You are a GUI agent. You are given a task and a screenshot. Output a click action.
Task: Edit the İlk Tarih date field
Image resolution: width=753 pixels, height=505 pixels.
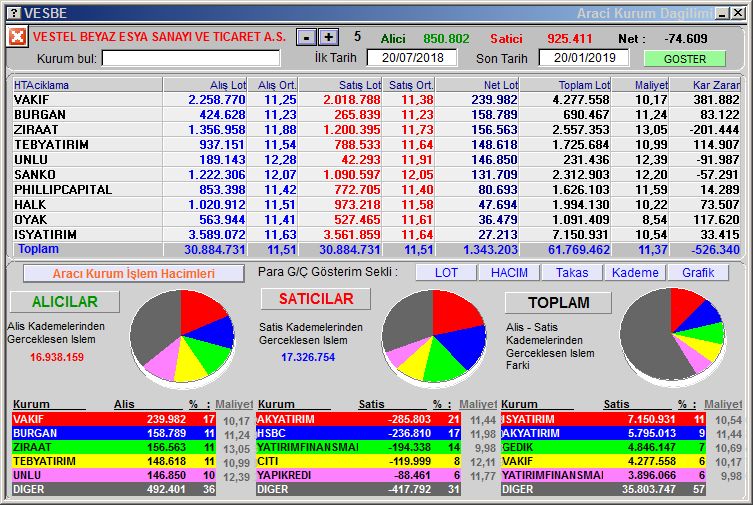click(x=412, y=58)
